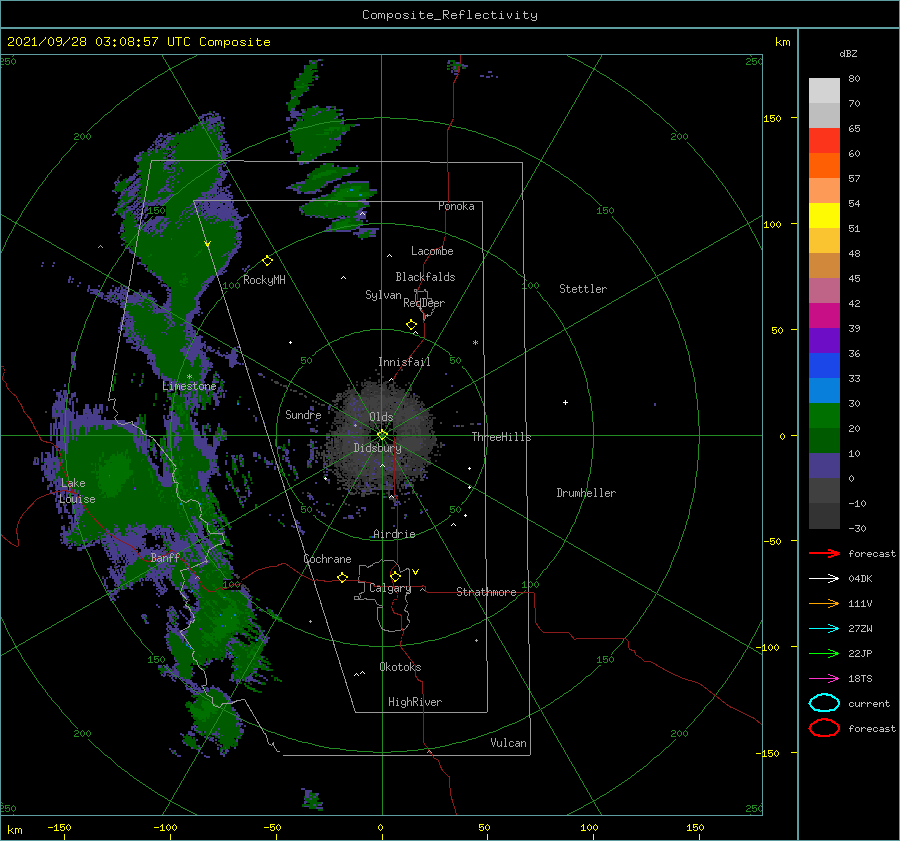Click the Calgary city label
This screenshot has width=900, height=841.
pos(390,588)
